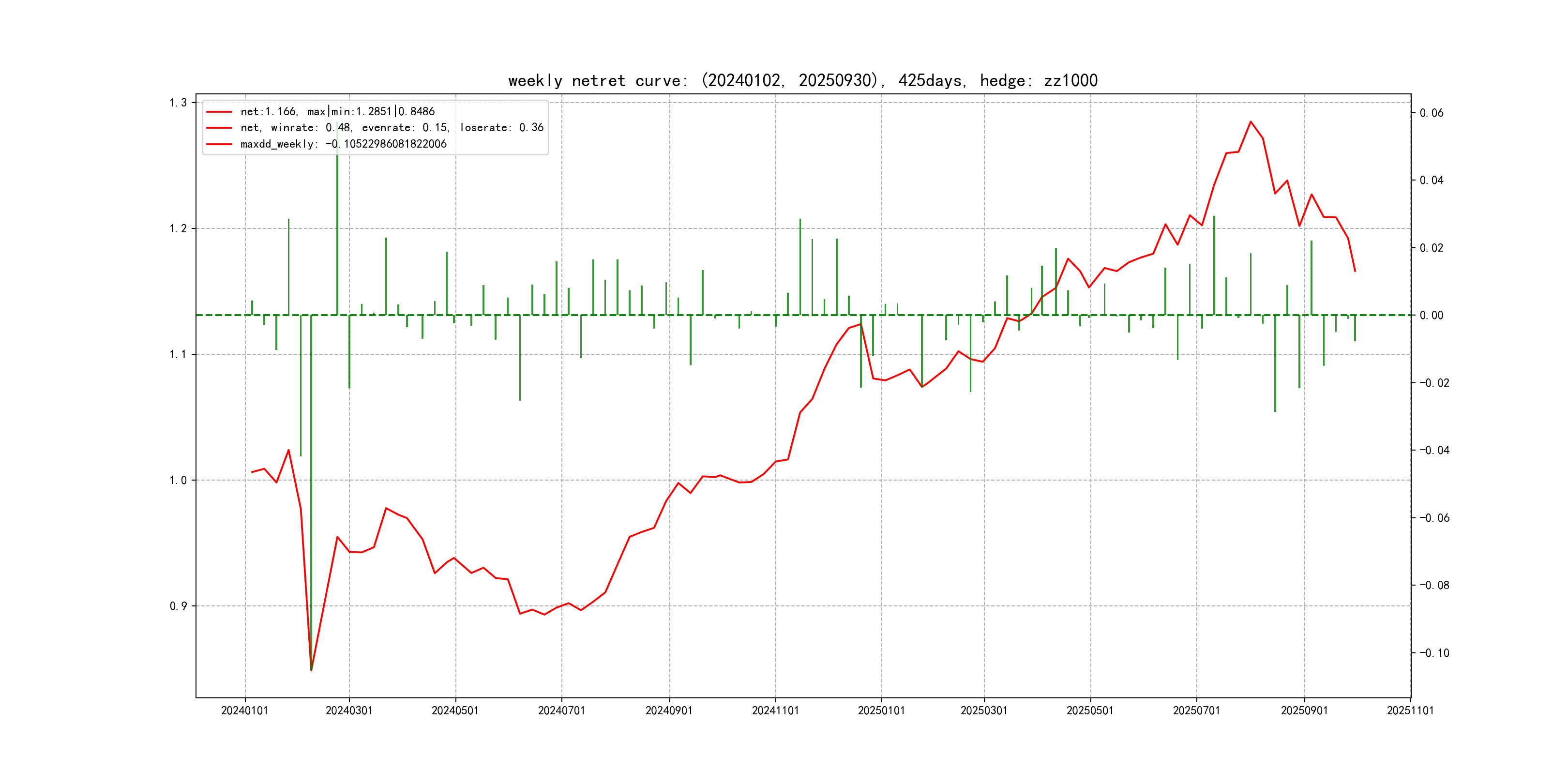Click the 0.9 left y-axis label
This screenshot has width=1568, height=784.
click(x=179, y=606)
